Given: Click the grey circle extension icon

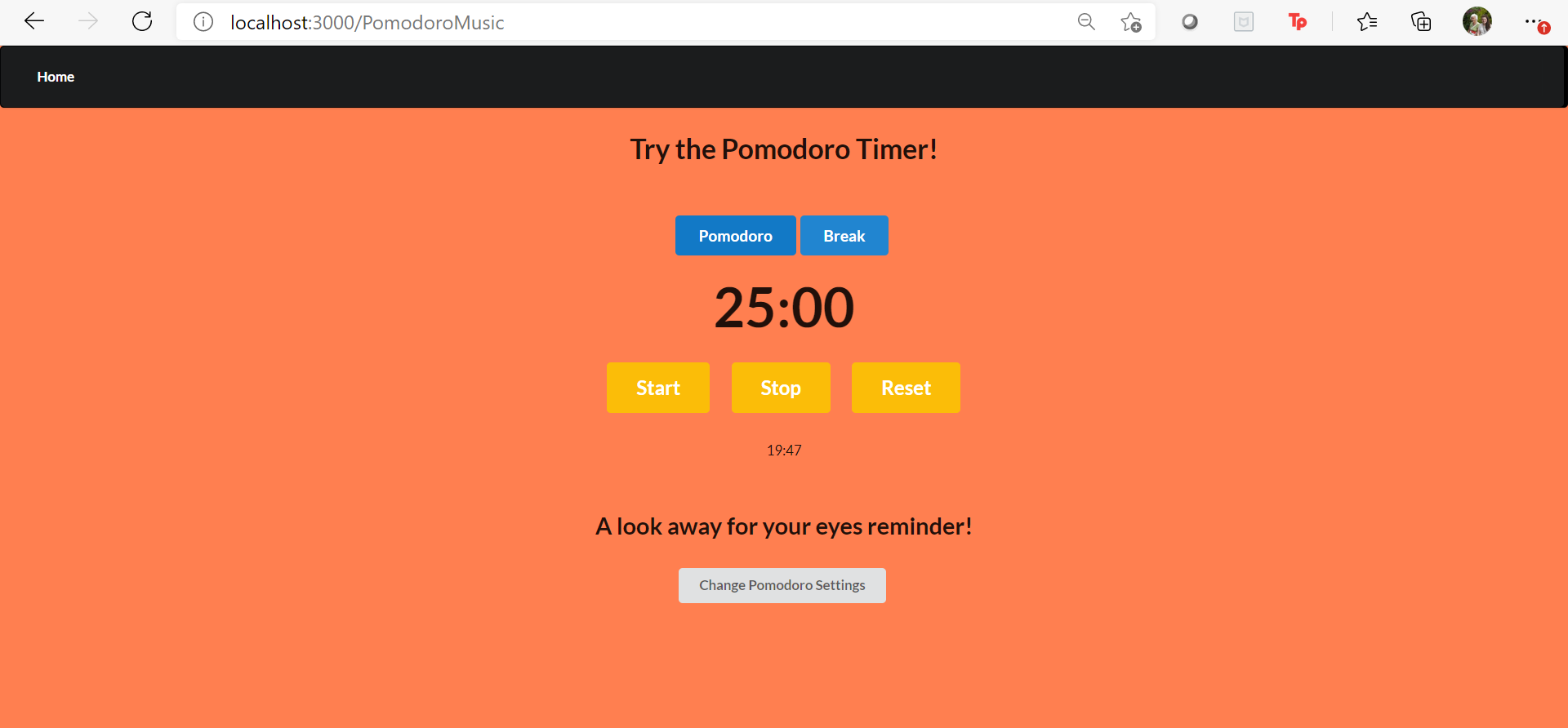Looking at the screenshot, I should click(x=1190, y=22).
